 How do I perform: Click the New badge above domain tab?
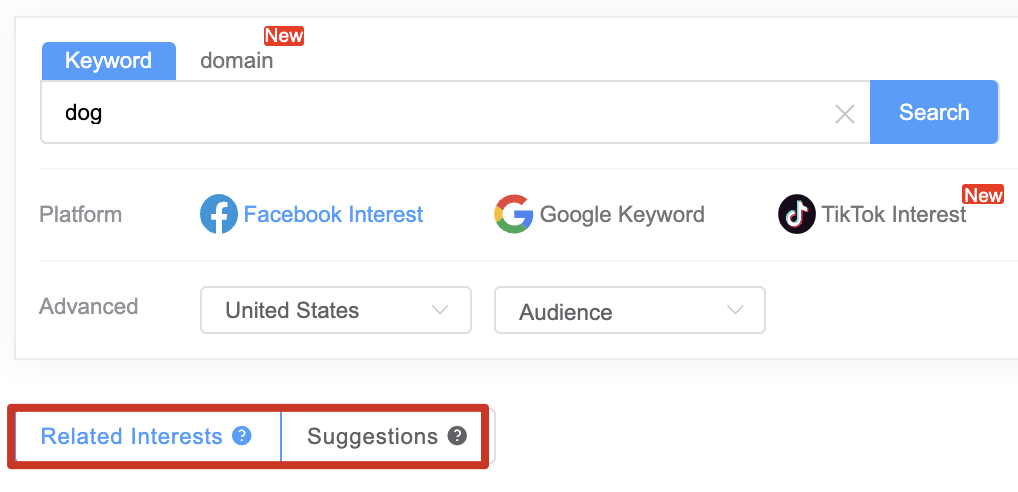pos(284,36)
